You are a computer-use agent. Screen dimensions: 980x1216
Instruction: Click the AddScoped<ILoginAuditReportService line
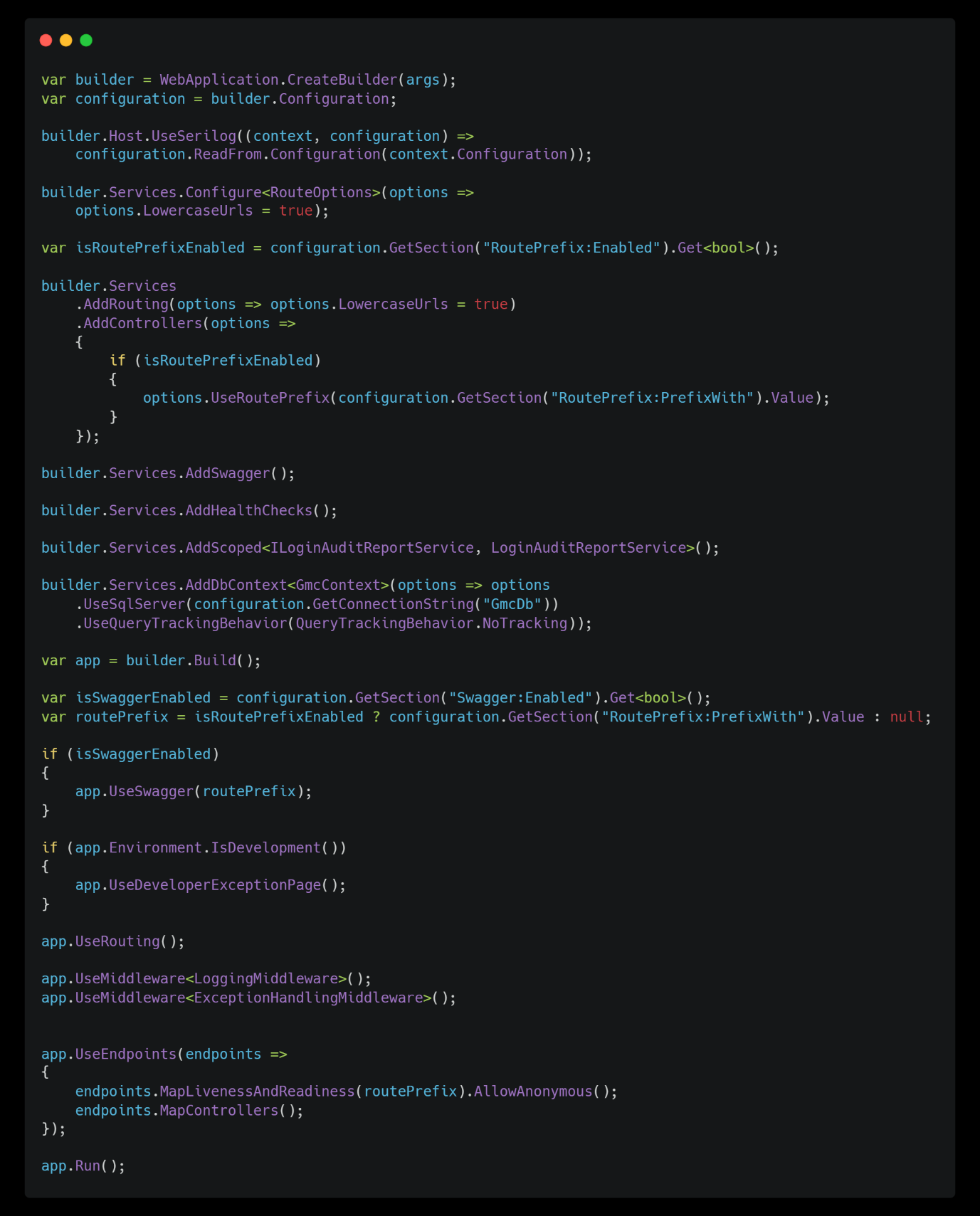380,548
